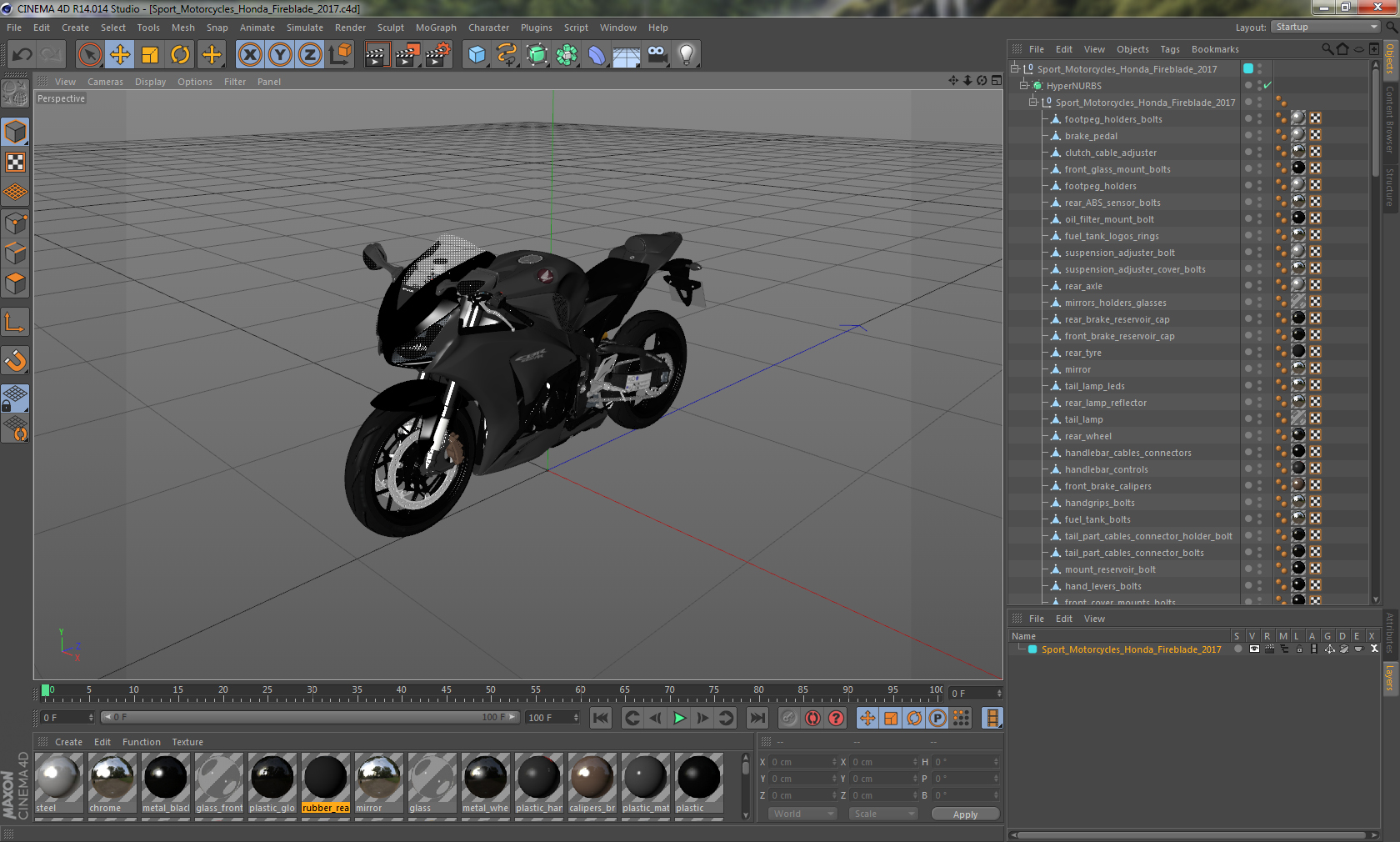Image resolution: width=1400 pixels, height=842 pixels.
Task: Open the Simulate menu
Action: coord(305,28)
